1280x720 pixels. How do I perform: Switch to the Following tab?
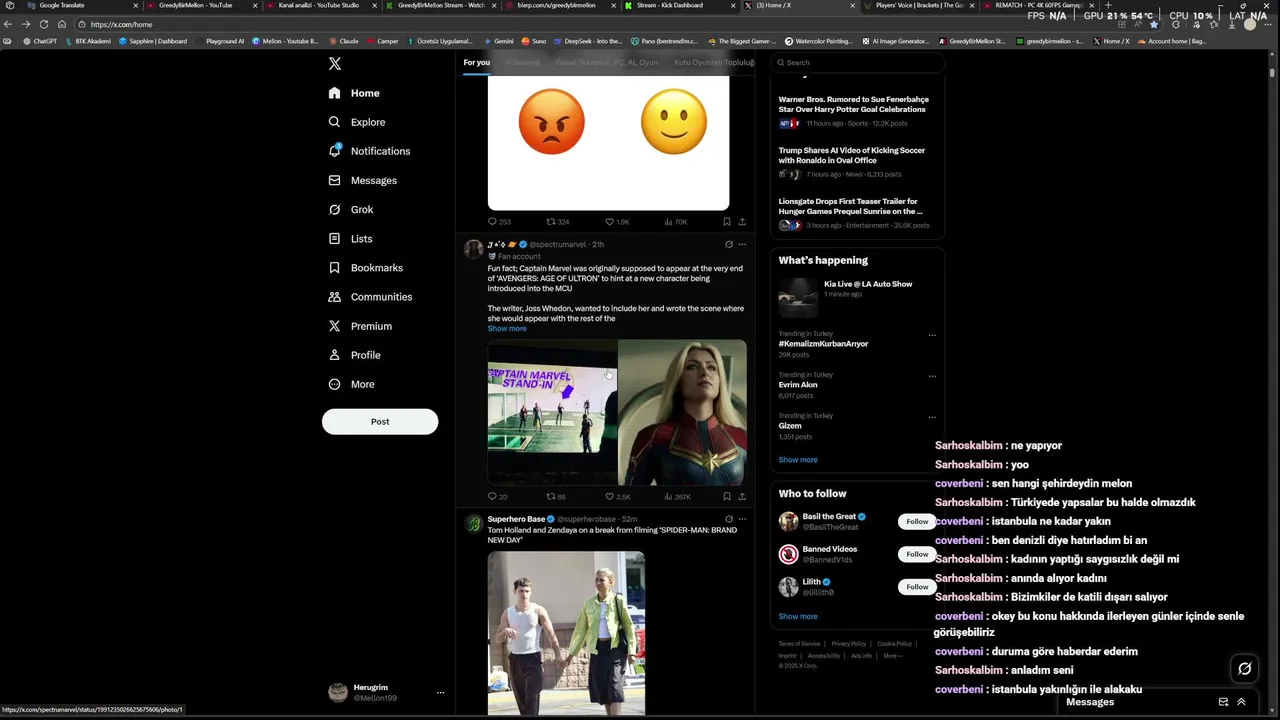click(522, 62)
